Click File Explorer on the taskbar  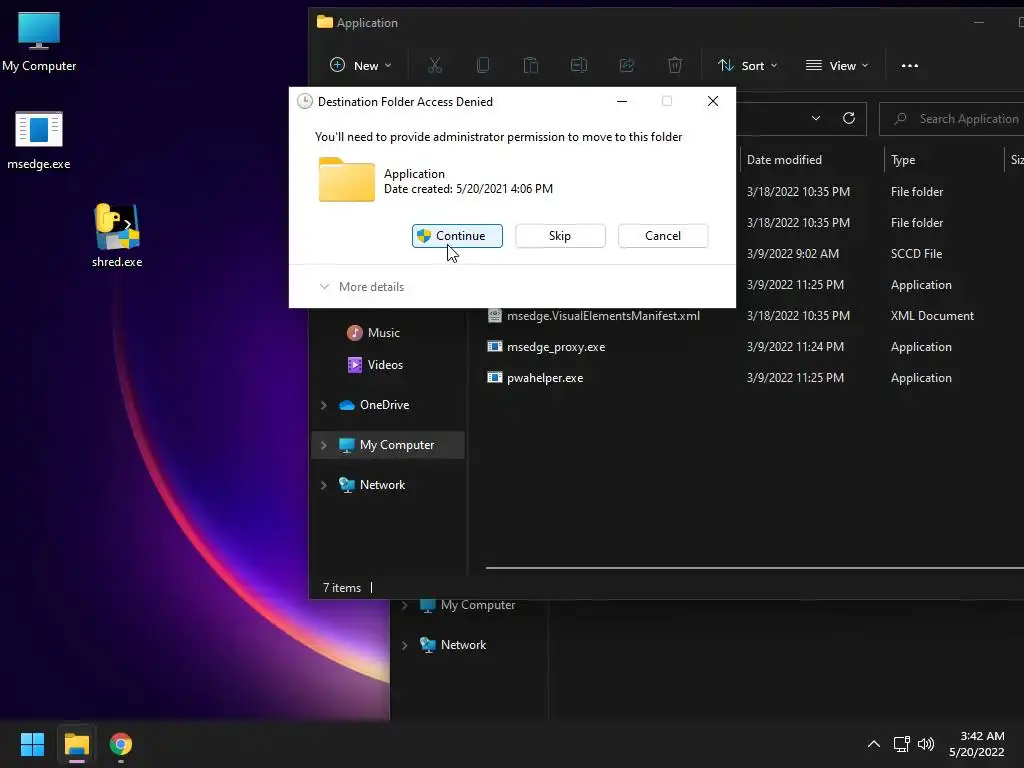pos(76,744)
